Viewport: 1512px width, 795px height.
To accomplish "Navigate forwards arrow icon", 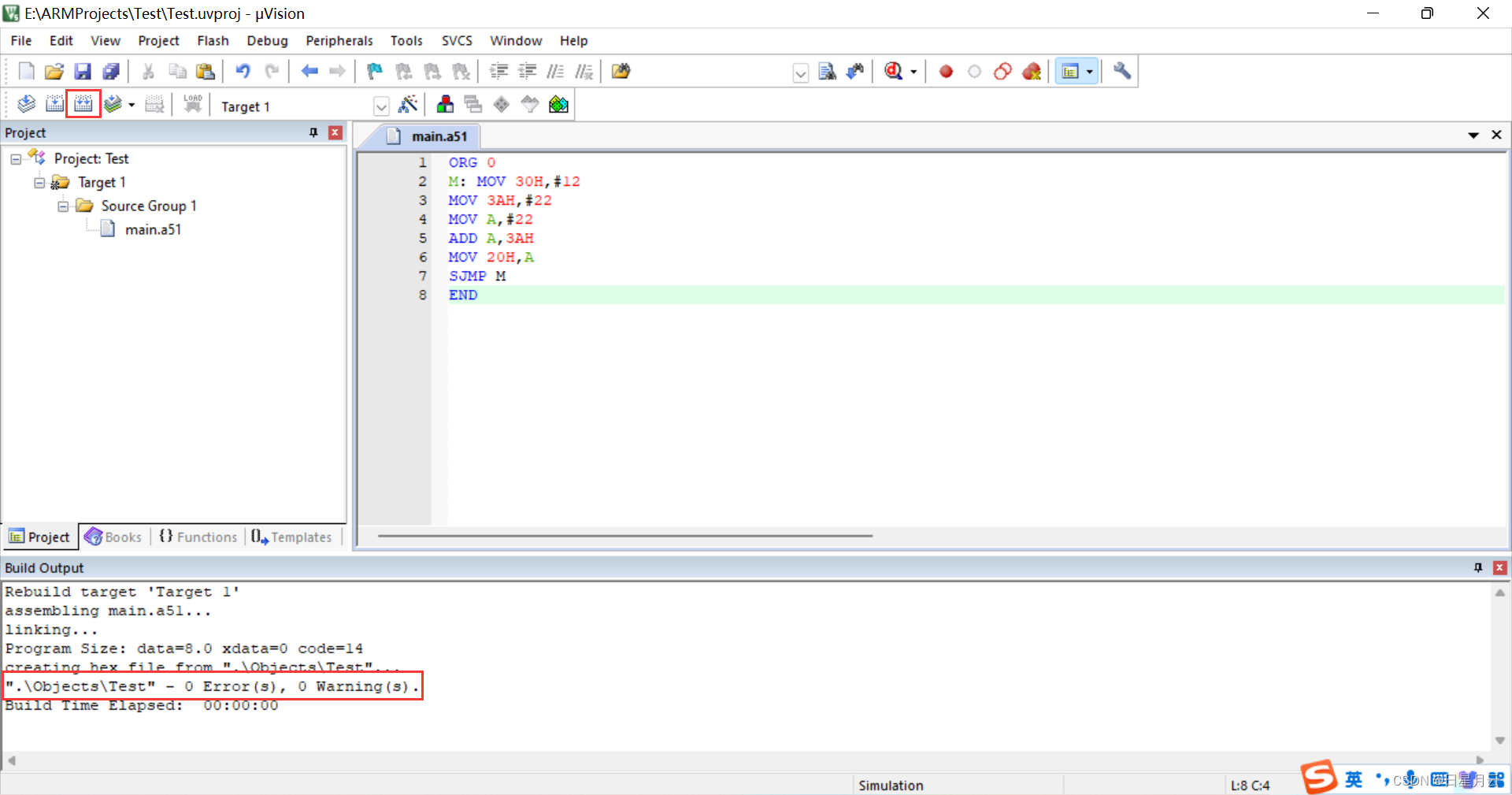I will [338, 72].
